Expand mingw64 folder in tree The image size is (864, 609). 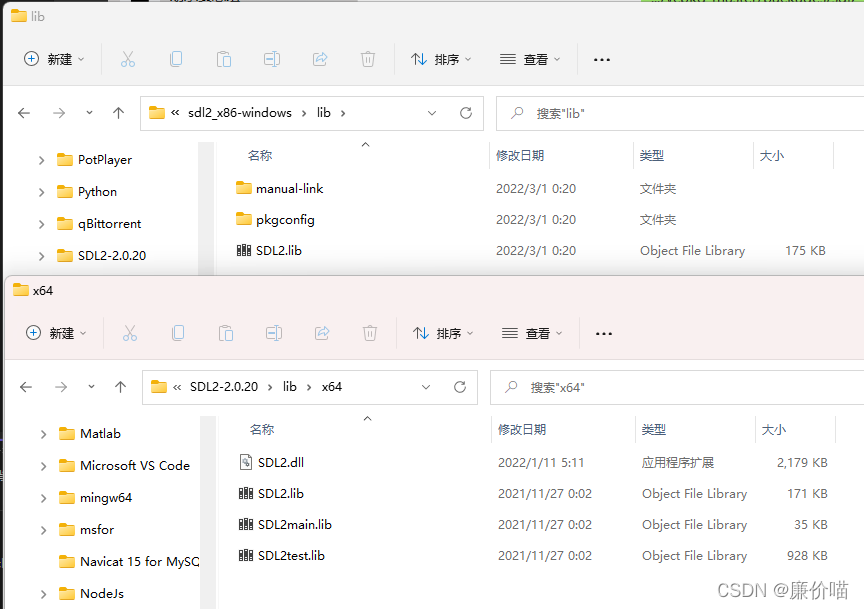pyautogui.click(x=44, y=498)
